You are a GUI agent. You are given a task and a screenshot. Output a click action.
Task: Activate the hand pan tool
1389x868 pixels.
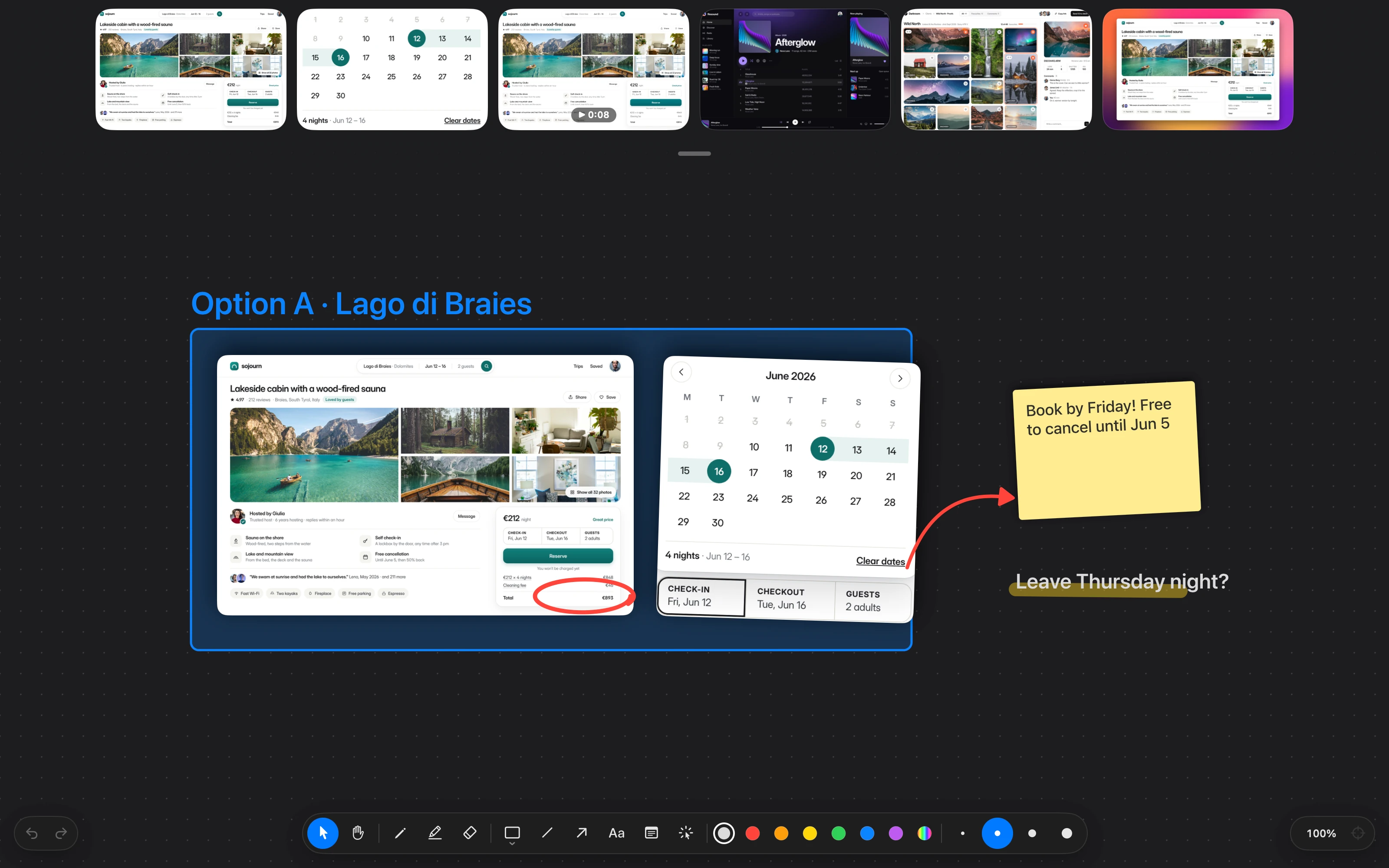tap(358, 833)
